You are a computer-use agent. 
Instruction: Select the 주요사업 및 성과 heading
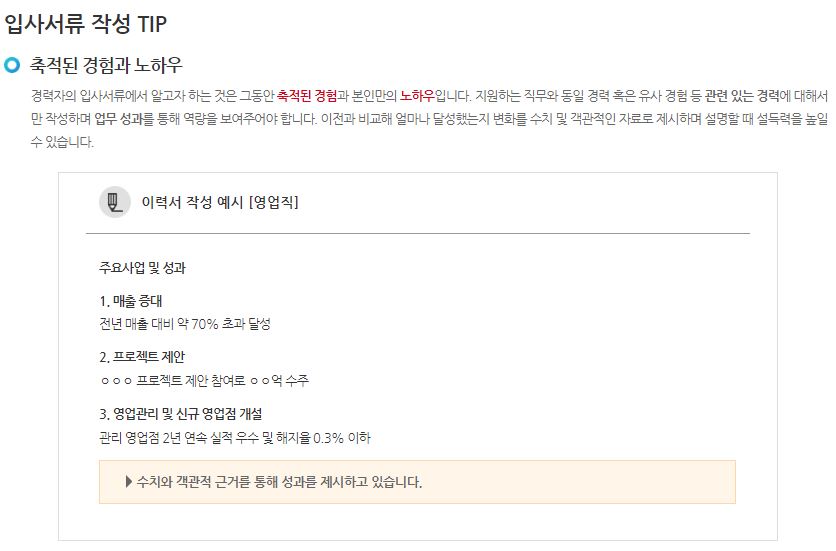(142, 267)
